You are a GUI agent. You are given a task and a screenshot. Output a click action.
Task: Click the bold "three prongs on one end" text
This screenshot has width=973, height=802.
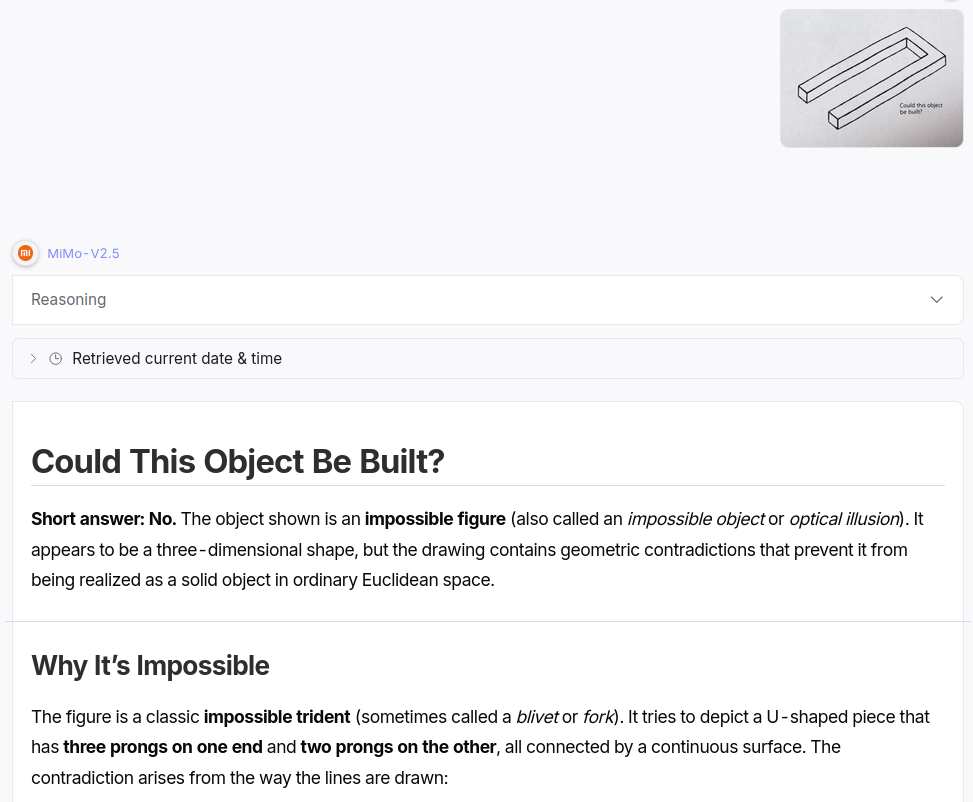pos(163,747)
